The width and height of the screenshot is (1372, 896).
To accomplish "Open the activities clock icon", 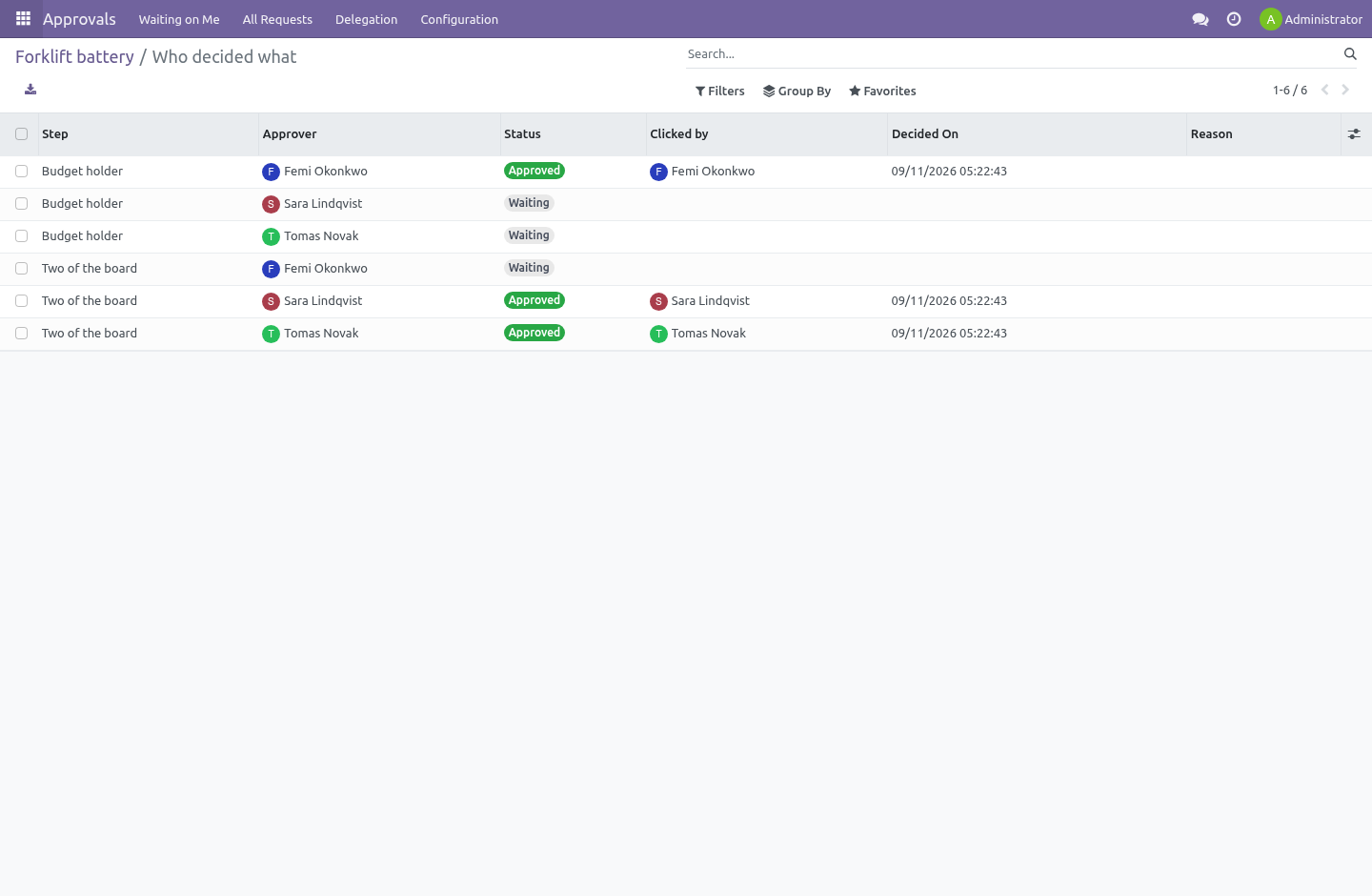I will point(1234,19).
